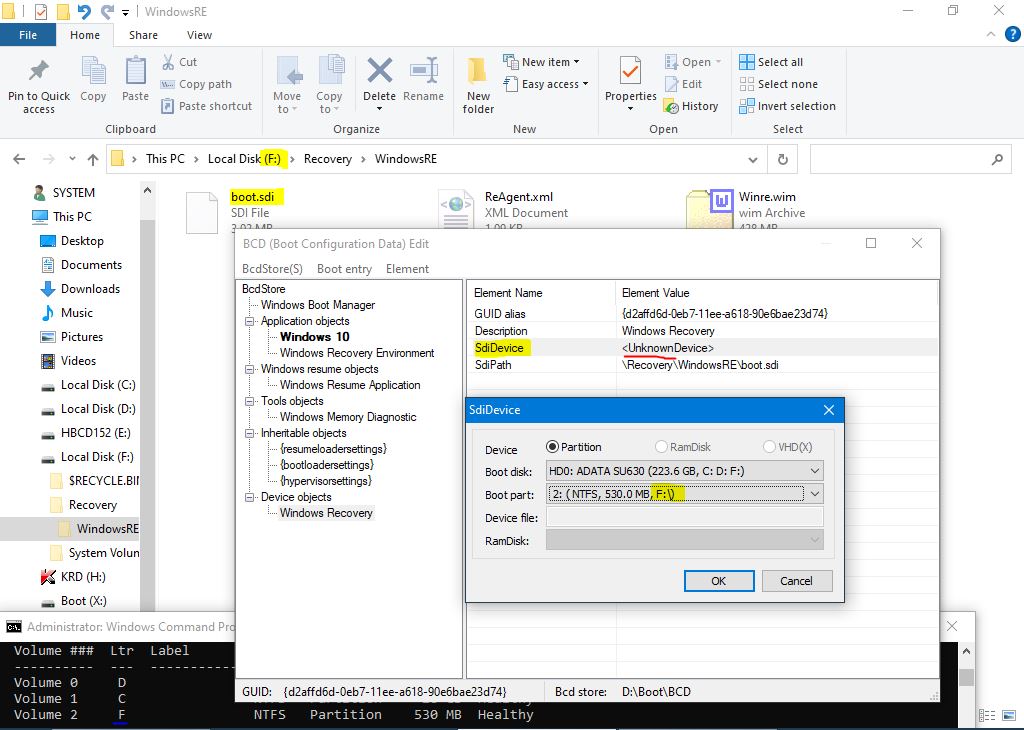Screen dimensions: 1024x730
Task: Select the VHD(X) radio button
Action: tap(769, 447)
